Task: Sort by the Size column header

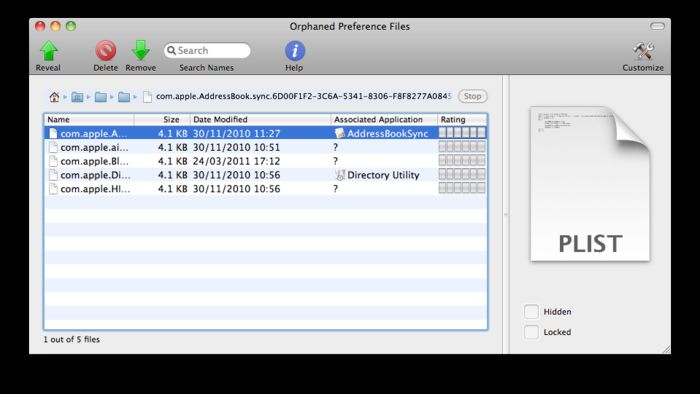Action: [162, 120]
